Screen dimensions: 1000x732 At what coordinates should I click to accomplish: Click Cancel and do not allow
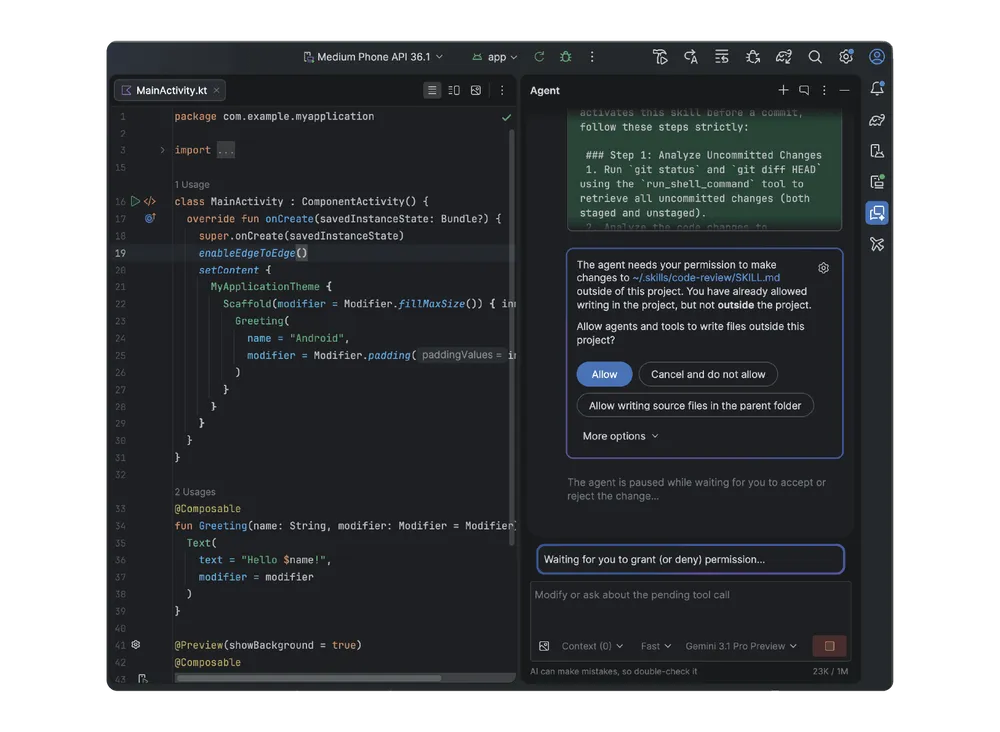click(x=708, y=374)
